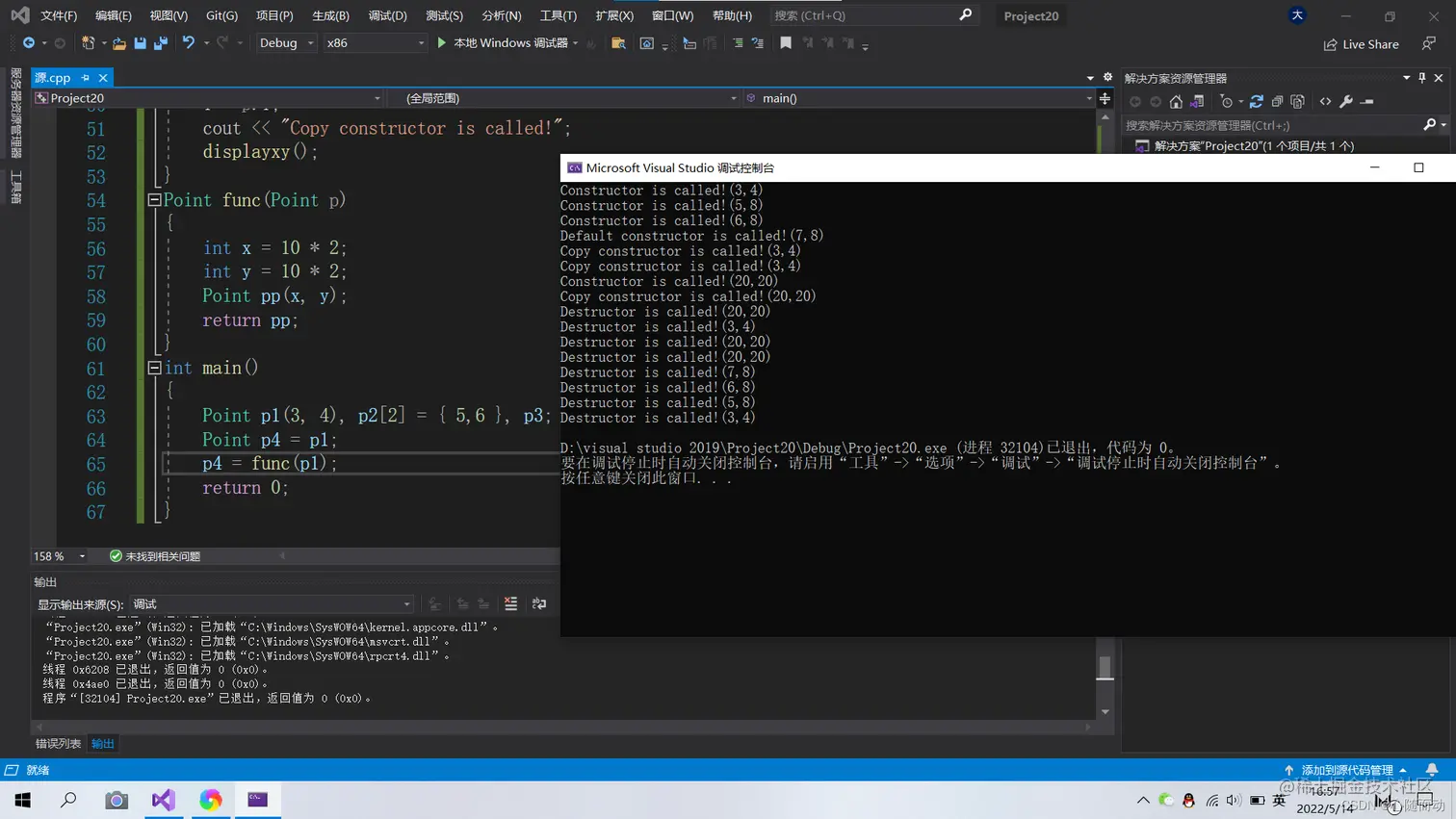Open the Windows Start menu
Screen dimensions: 1456x819
[x=23, y=800]
